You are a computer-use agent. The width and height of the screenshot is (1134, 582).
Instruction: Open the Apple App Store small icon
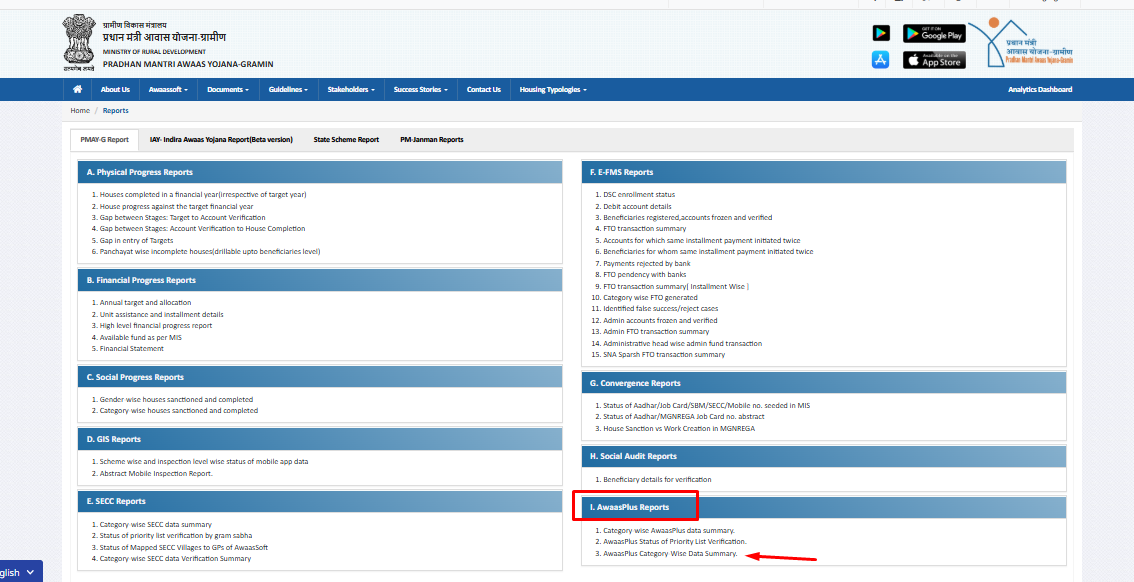click(x=880, y=60)
